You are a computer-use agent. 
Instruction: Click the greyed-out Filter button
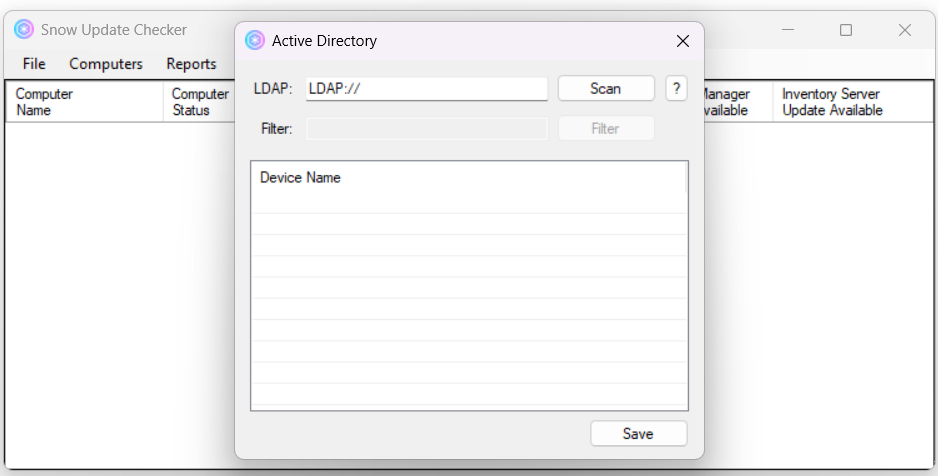pyautogui.click(x=605, y=128)
